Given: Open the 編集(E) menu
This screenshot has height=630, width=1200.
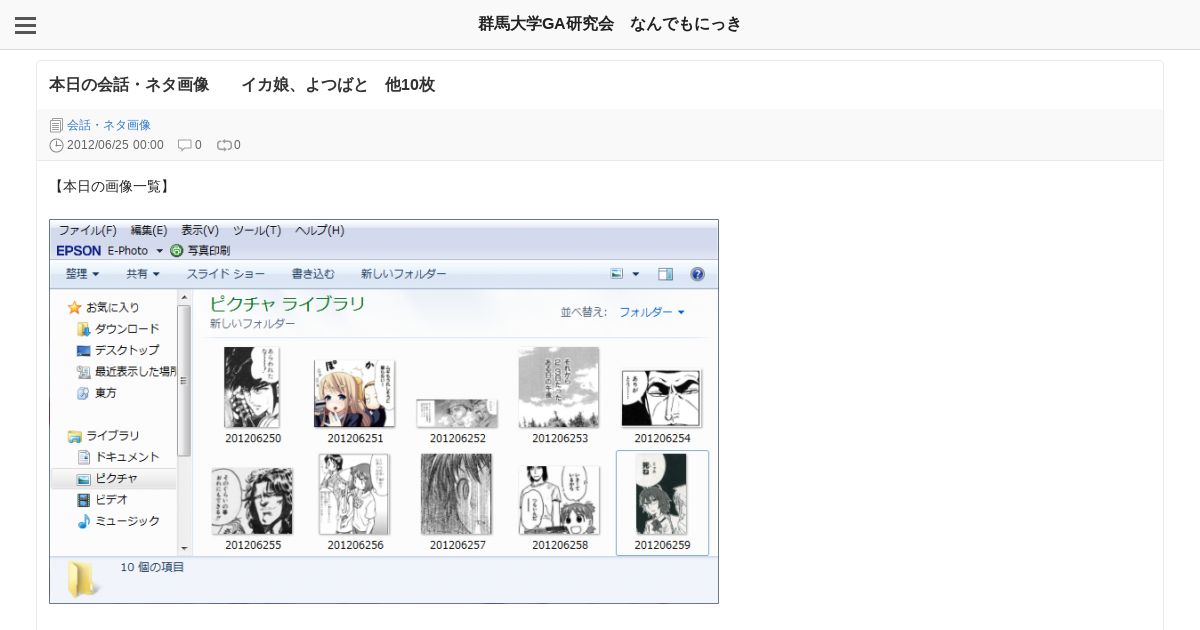Looking at the screenshot, I should point(149,230).
